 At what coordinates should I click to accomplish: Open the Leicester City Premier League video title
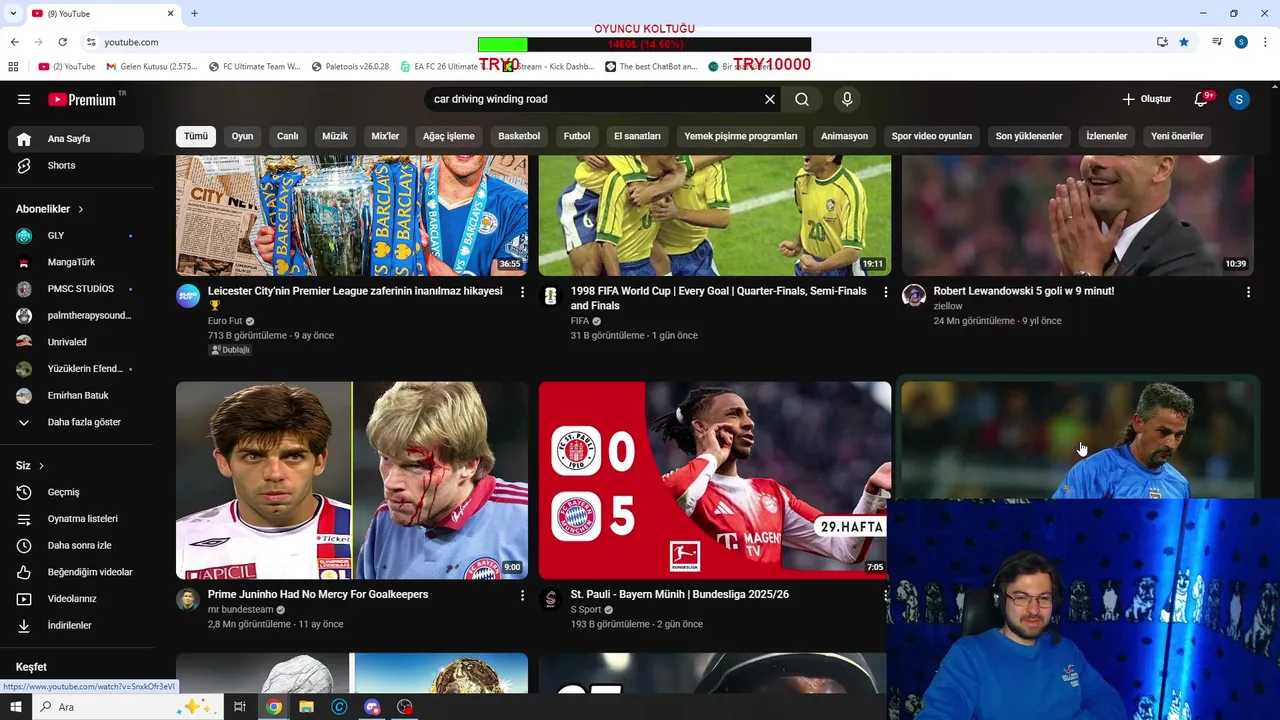(355, 291)
